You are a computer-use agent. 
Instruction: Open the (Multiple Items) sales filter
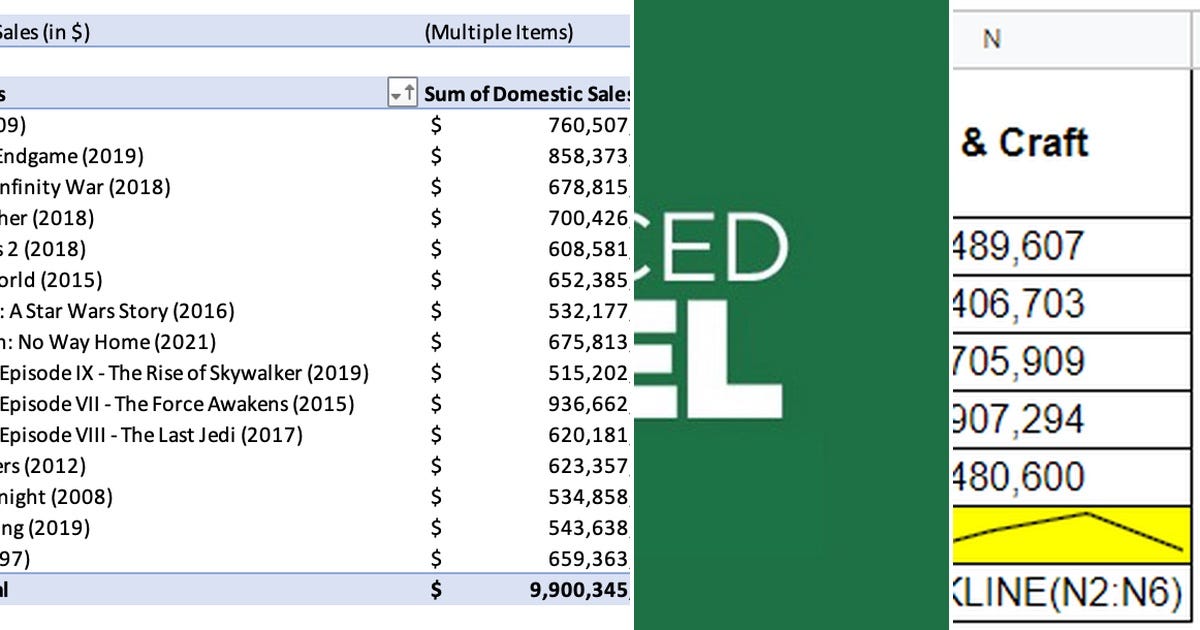(x=500, y=32)
